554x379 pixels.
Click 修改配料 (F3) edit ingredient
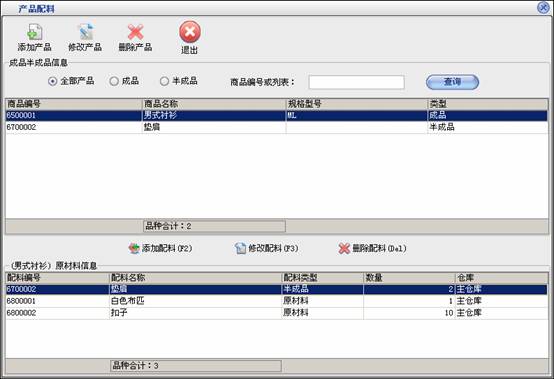pyautogui.click(x=267, y=248)
